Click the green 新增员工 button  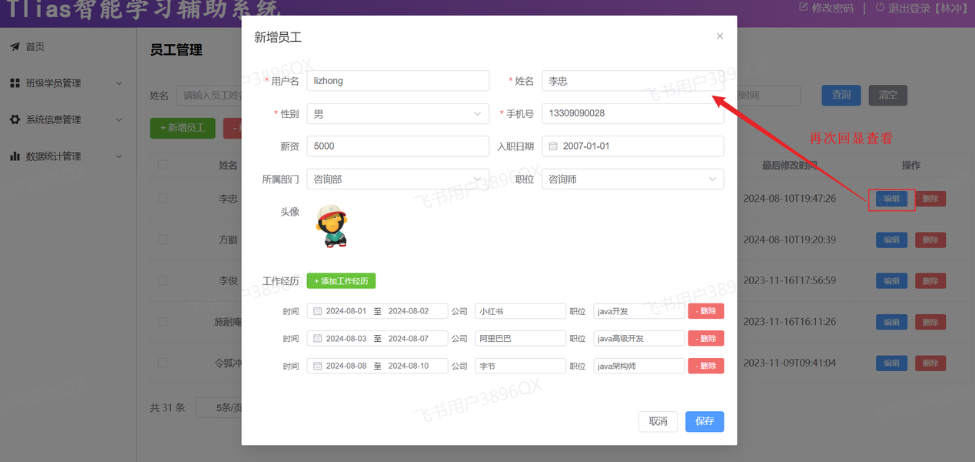point(182,127)
